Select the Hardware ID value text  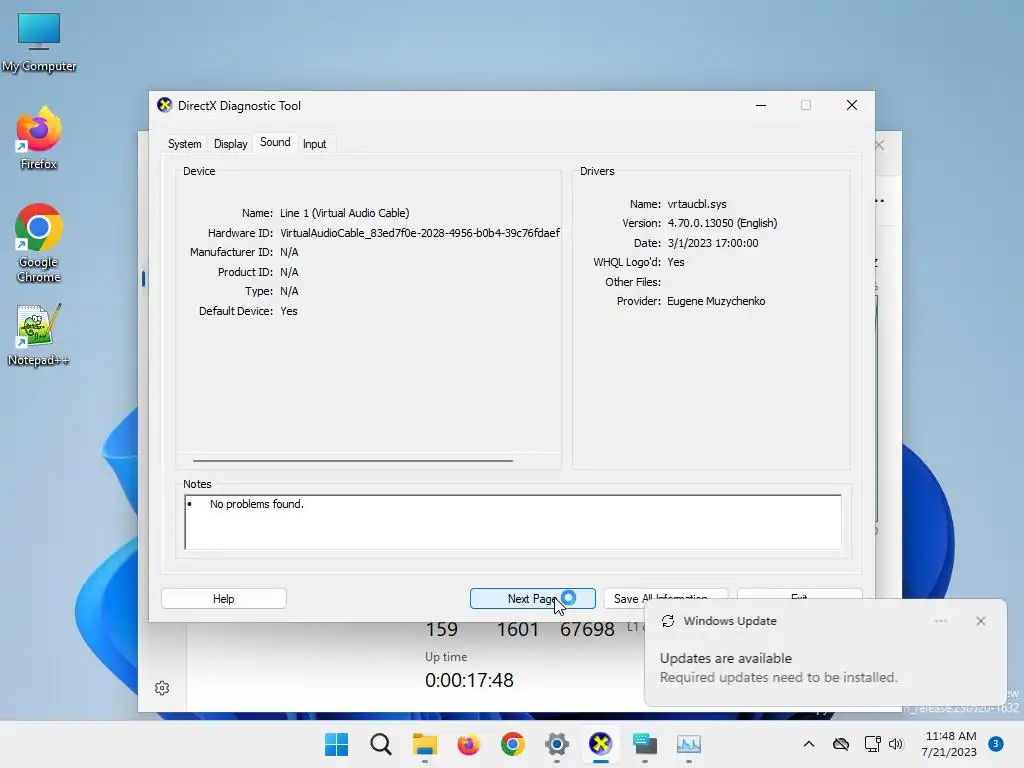(420, 232)
